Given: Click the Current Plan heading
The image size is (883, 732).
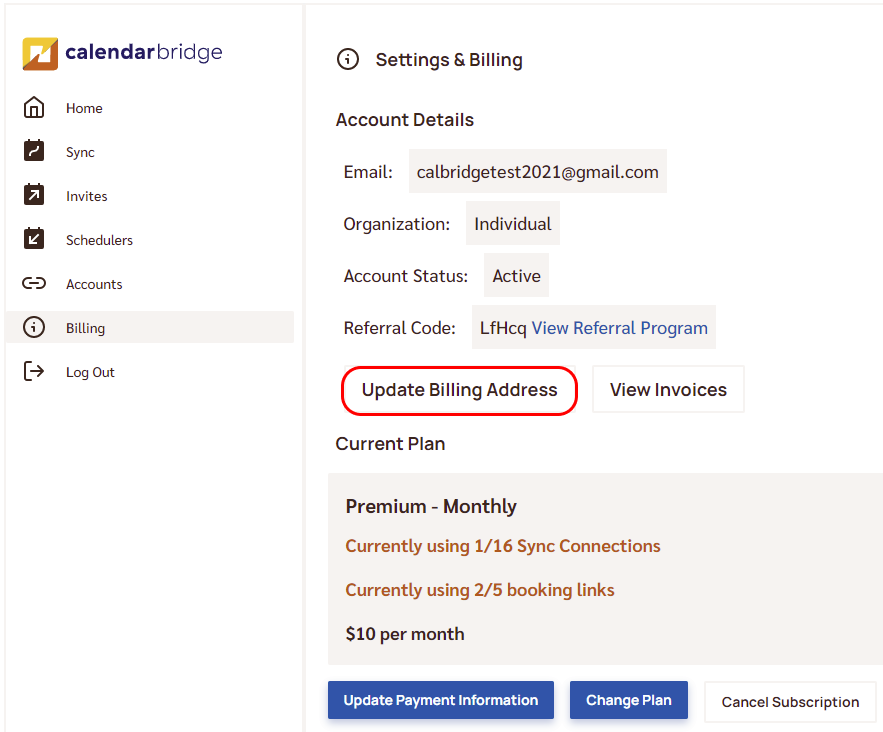Looking at the screenshot, I should (x=390, y=444).
